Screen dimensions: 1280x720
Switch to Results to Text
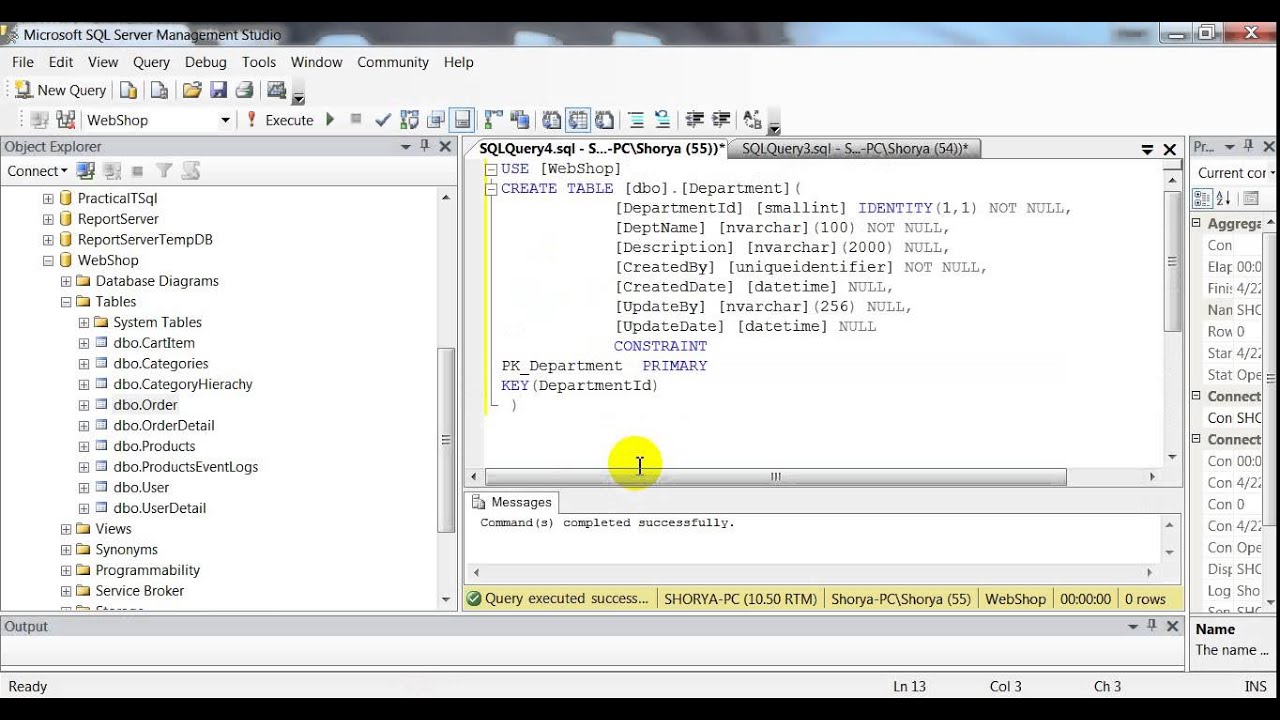click(x=552, y=120)
